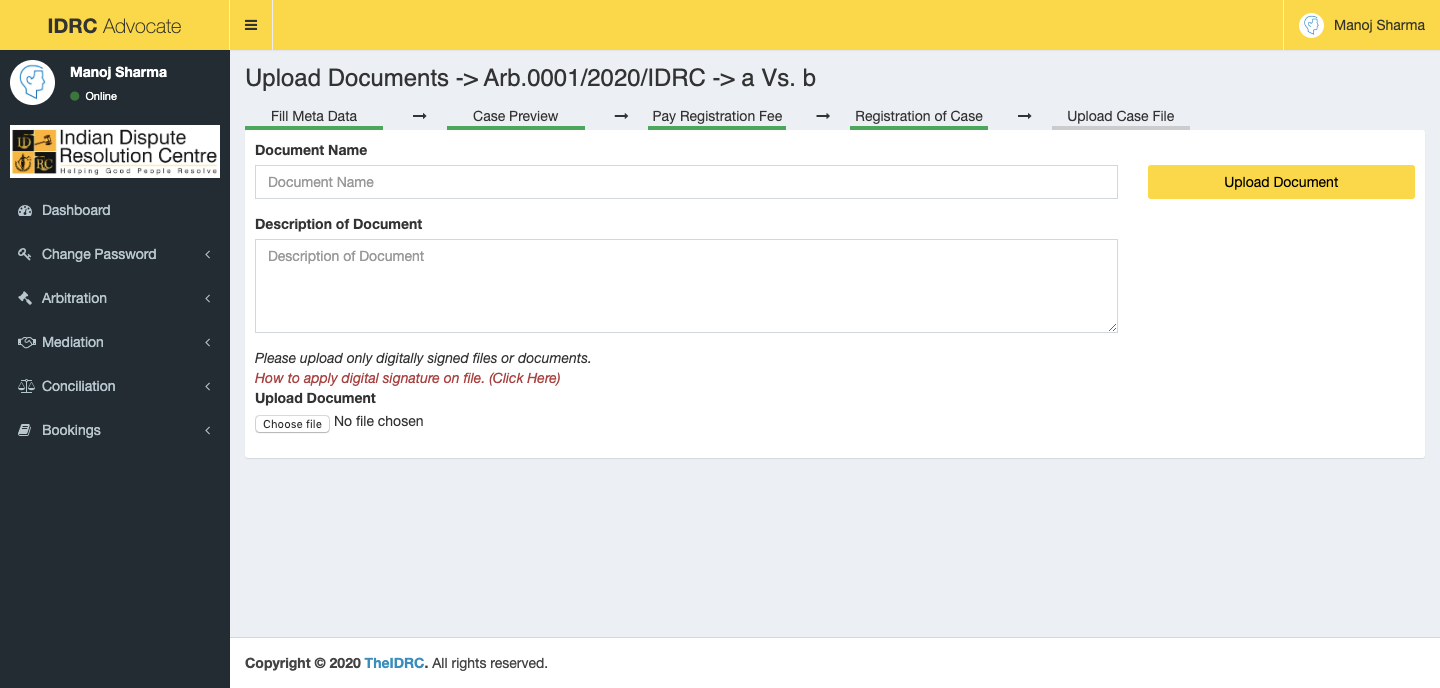Click the key icon beside Change Password
This screenshot has height=688, width=1440.
(26, 255)
